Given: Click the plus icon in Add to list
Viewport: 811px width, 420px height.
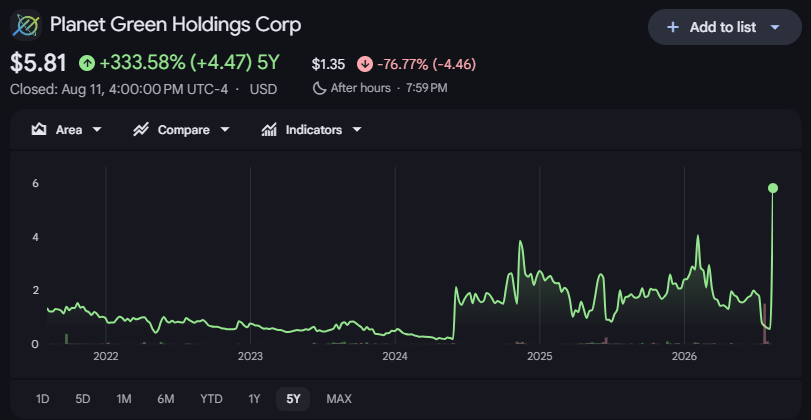Looking at the screenshot, I should tap(672, 27).
